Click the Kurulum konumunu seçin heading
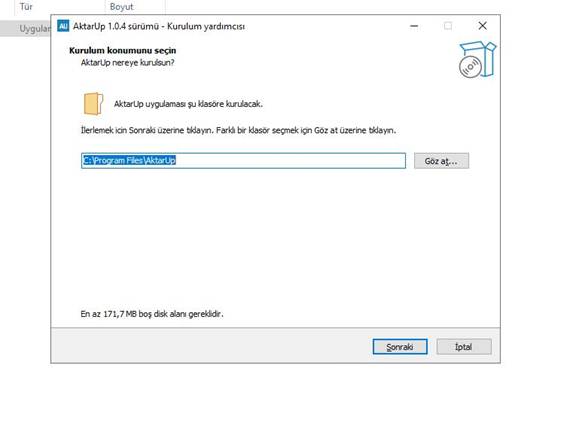 click(x=123, y=50)
